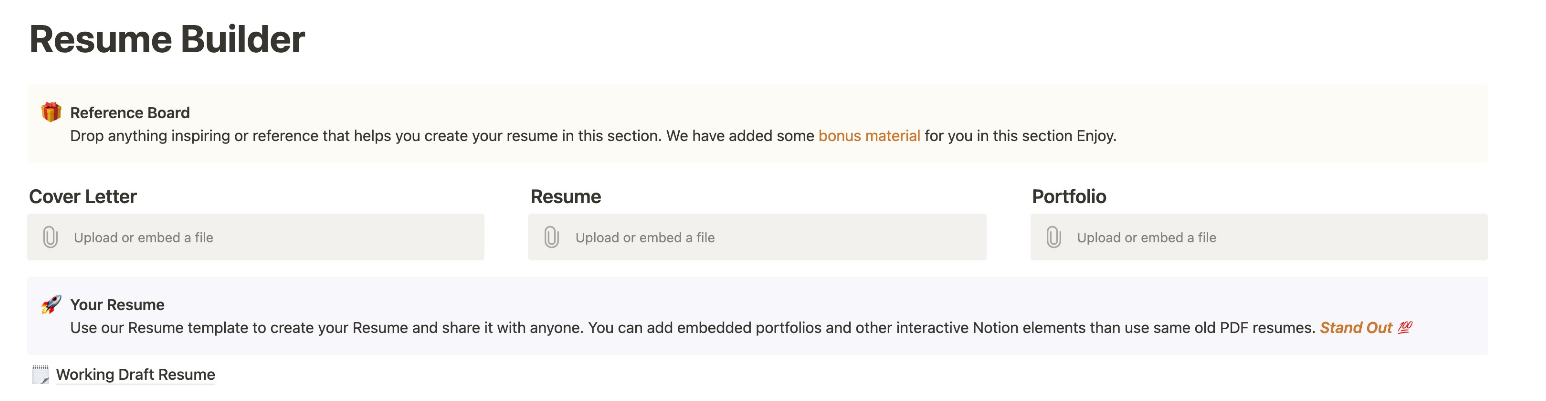Click the paperclip icon under Cover Letter
The width and height of the screenshot is (1546, 401).
point(50,237)
